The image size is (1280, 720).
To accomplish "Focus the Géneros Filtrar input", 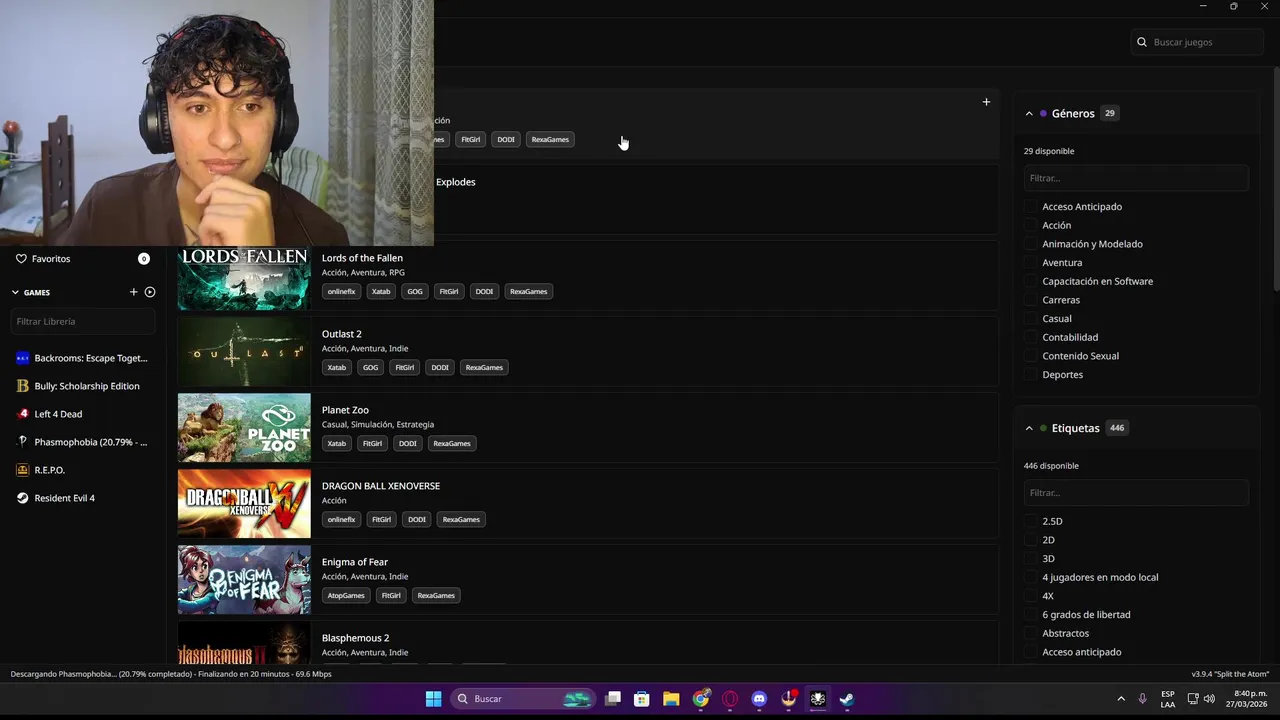I will (1136, 178).
